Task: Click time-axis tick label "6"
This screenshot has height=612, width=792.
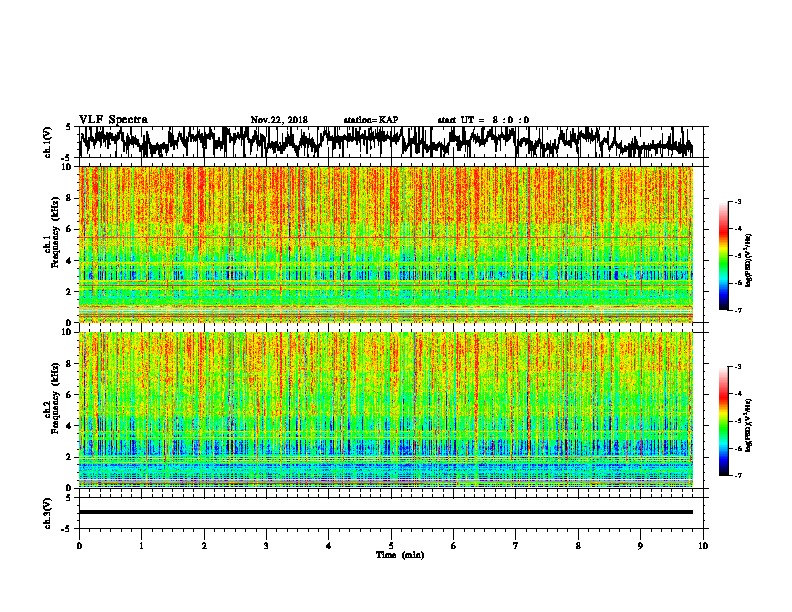Action: [x=454, y=546]
